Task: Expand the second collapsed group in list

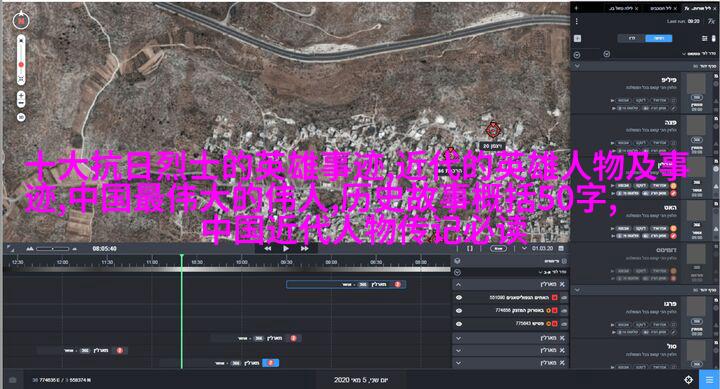Action: [x=458, y=338]
